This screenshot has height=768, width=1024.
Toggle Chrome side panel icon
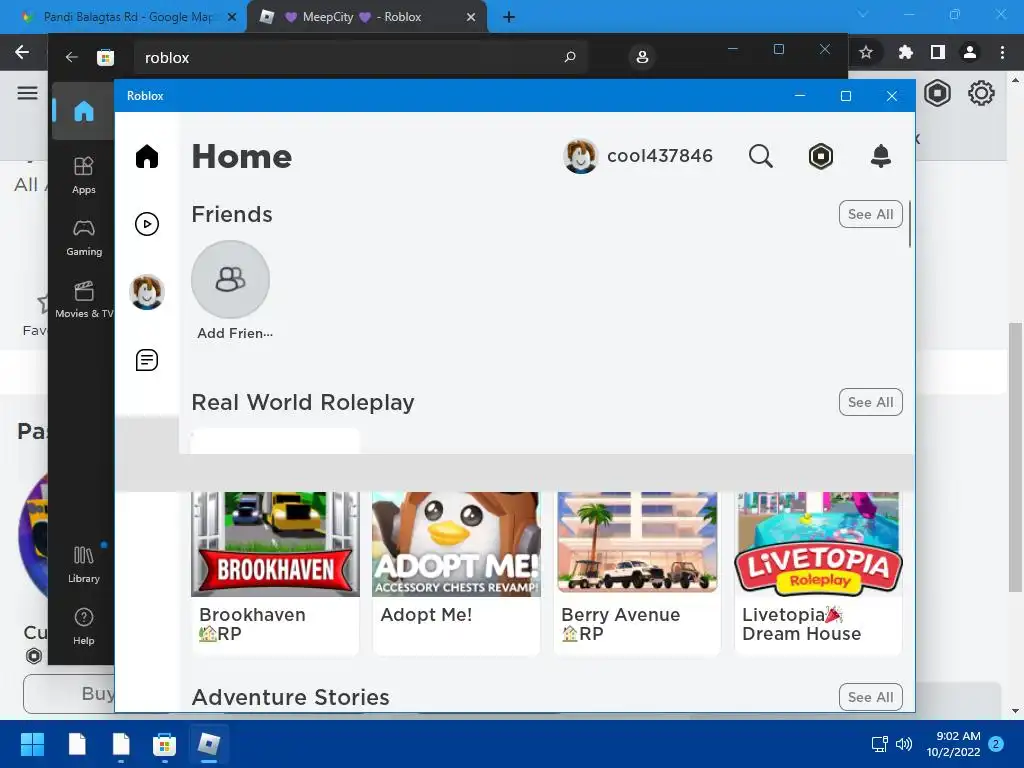coord(938,52)
